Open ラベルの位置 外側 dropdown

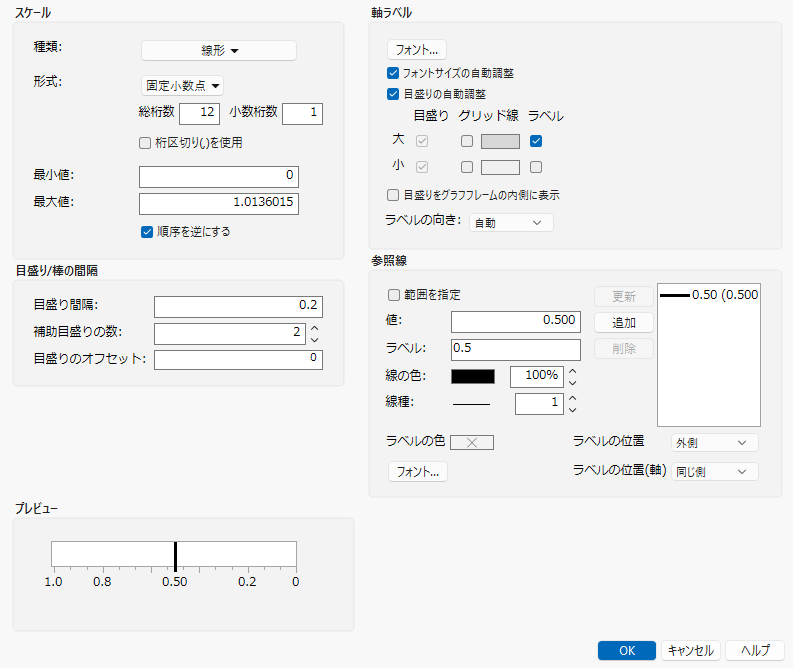715,442
